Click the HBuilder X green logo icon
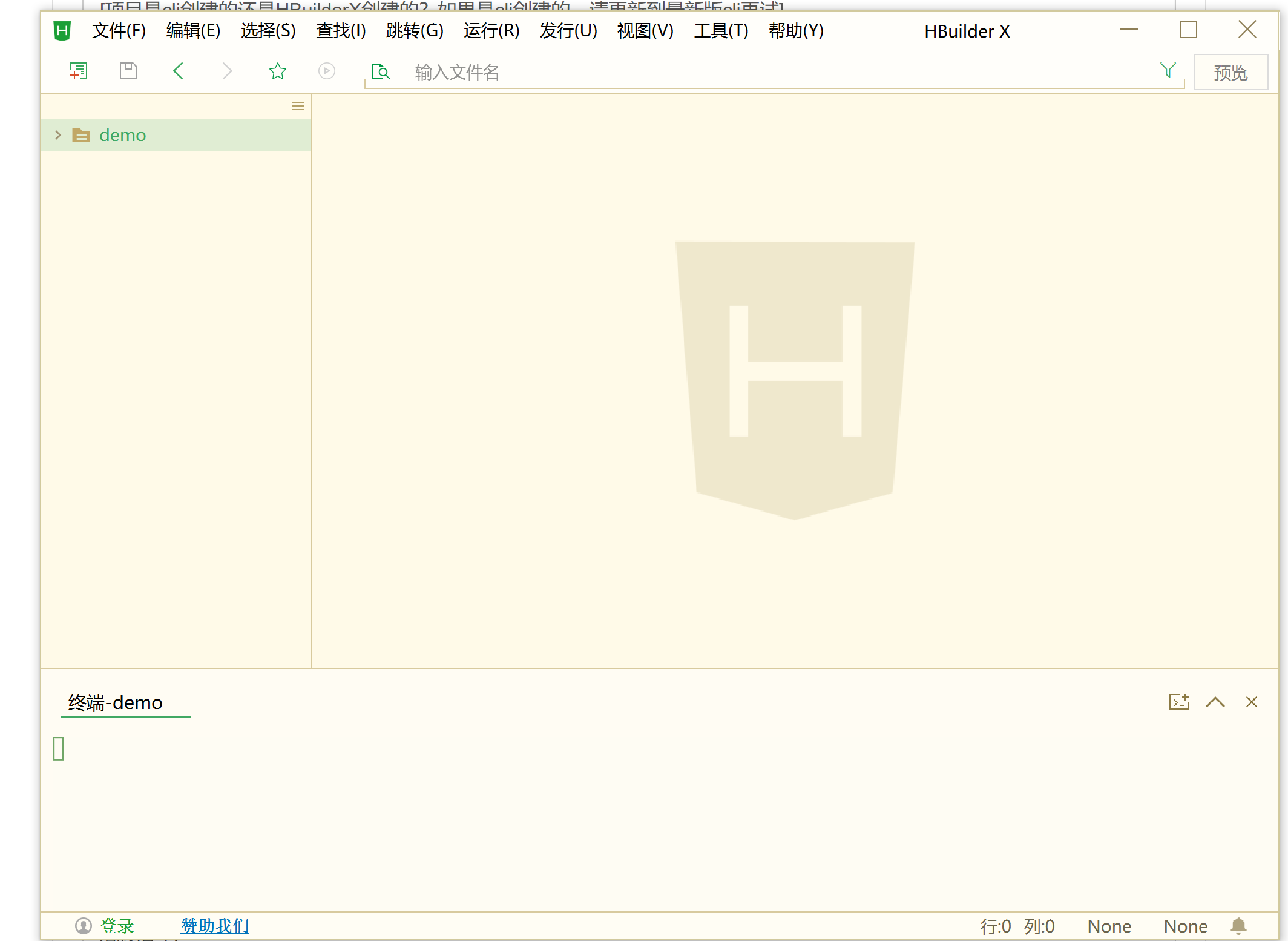Screen dimensions: 1288x941 [62, 30]
